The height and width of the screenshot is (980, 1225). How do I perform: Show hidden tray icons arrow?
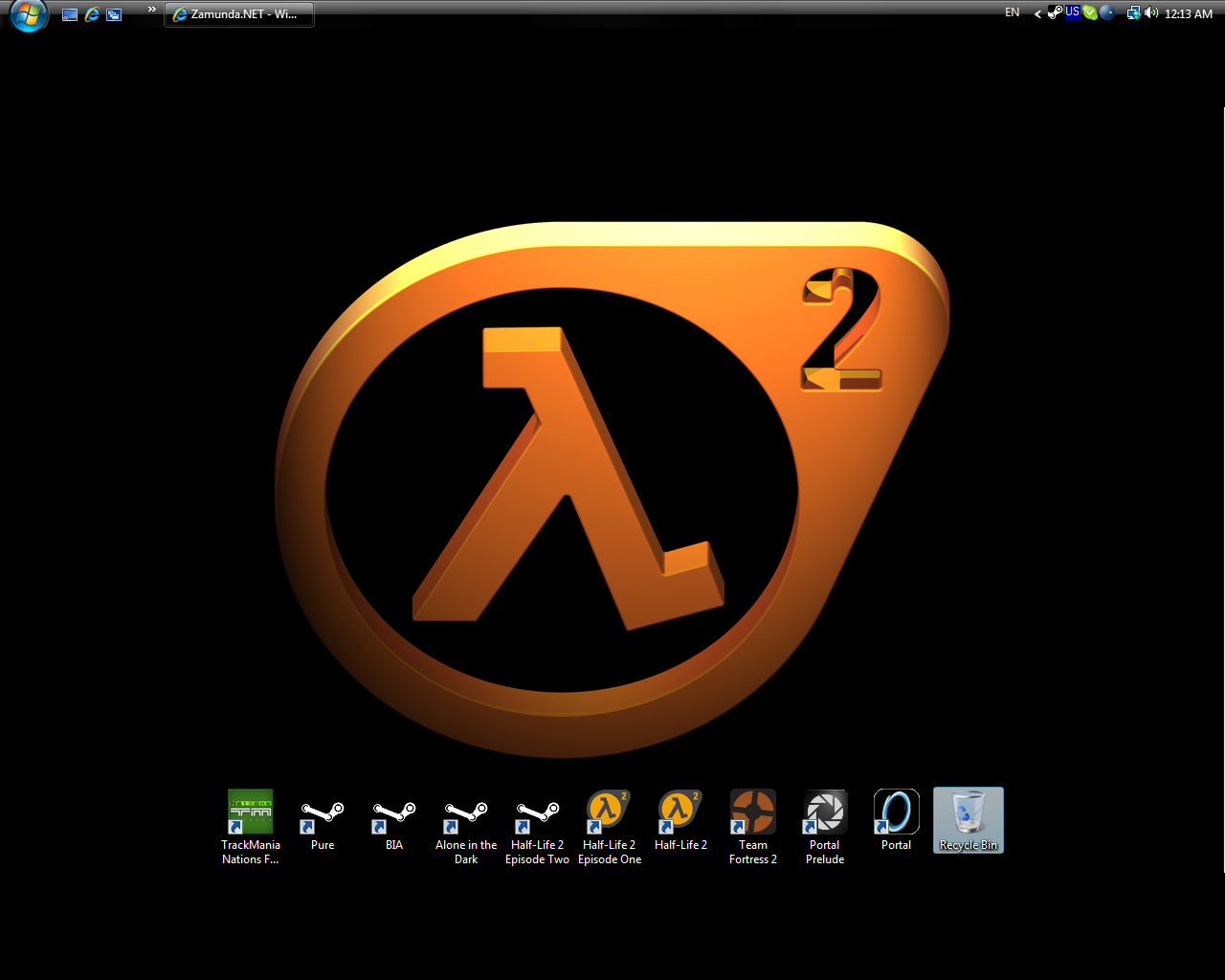coord(1037,13)
